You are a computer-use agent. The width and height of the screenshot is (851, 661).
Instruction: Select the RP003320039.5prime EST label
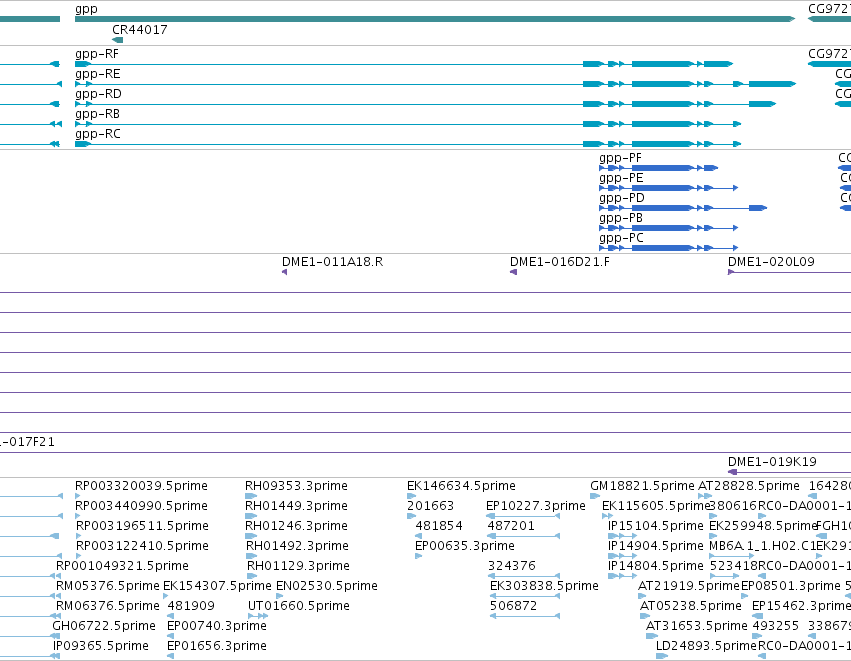(x=141, y=486)
